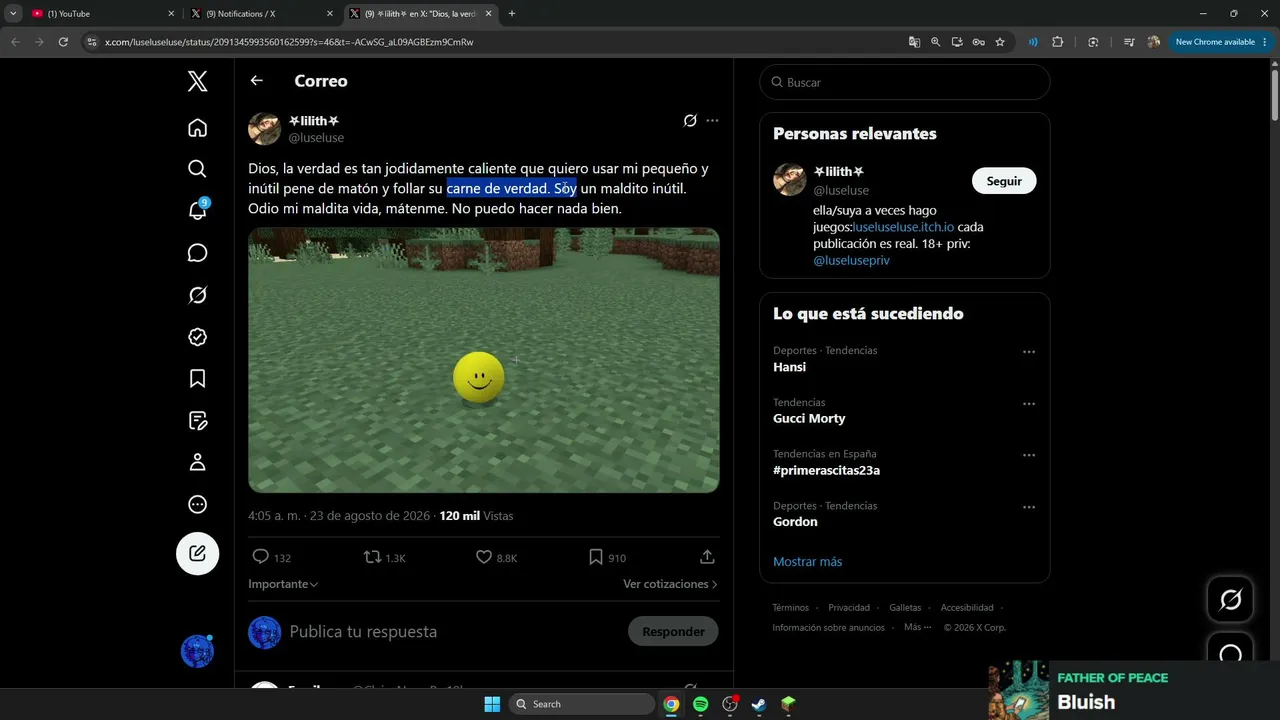Viewport: 1280px width, 720px height.
Task: Click lilith's avatar on the post
Action: (x=265, y=129)
